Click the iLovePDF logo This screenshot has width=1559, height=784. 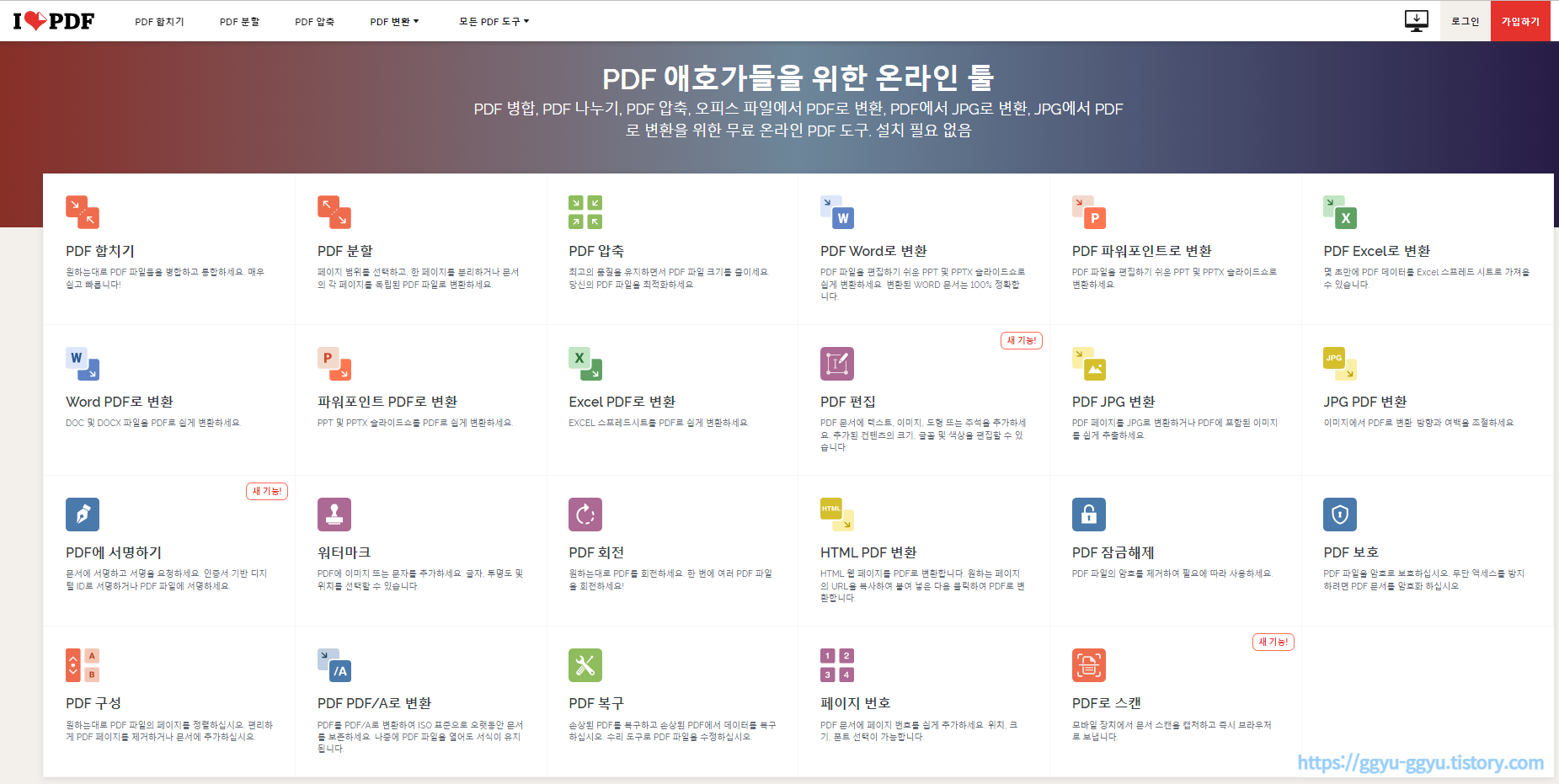click(54, 21)
